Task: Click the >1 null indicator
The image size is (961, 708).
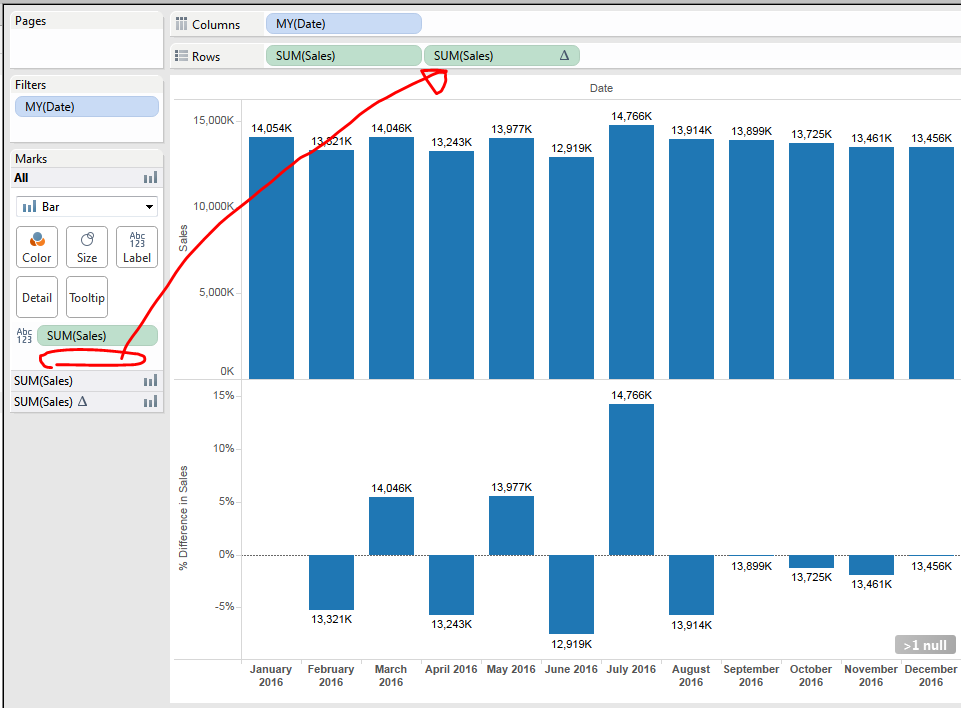Action: click(925, 645)
